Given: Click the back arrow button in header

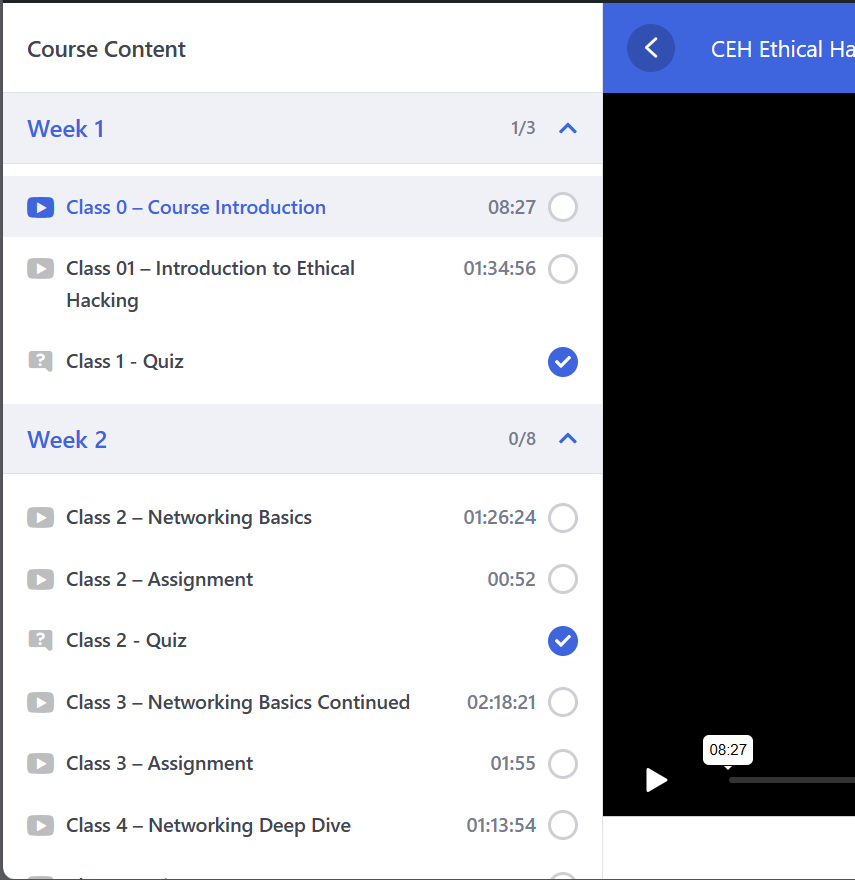Looking at the screenshot, I should (651, 48).
